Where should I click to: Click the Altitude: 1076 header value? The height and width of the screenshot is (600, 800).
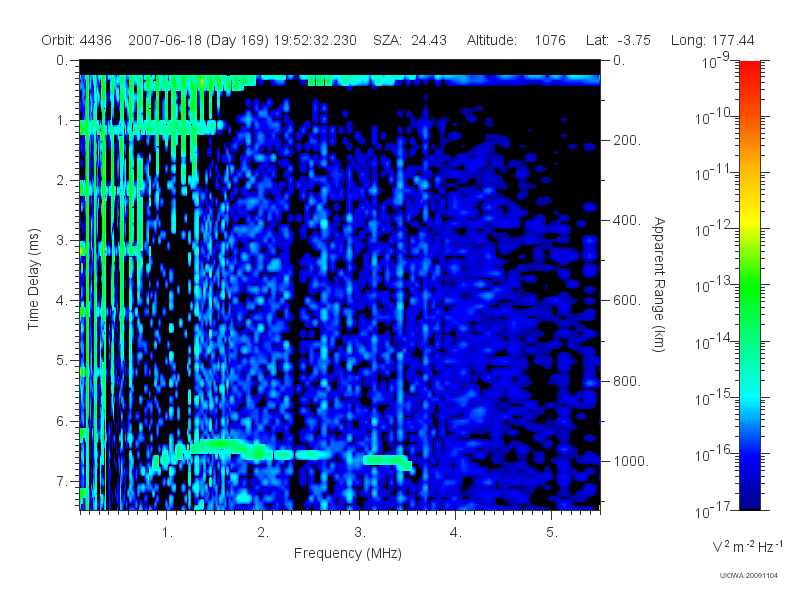click(516, 40)
